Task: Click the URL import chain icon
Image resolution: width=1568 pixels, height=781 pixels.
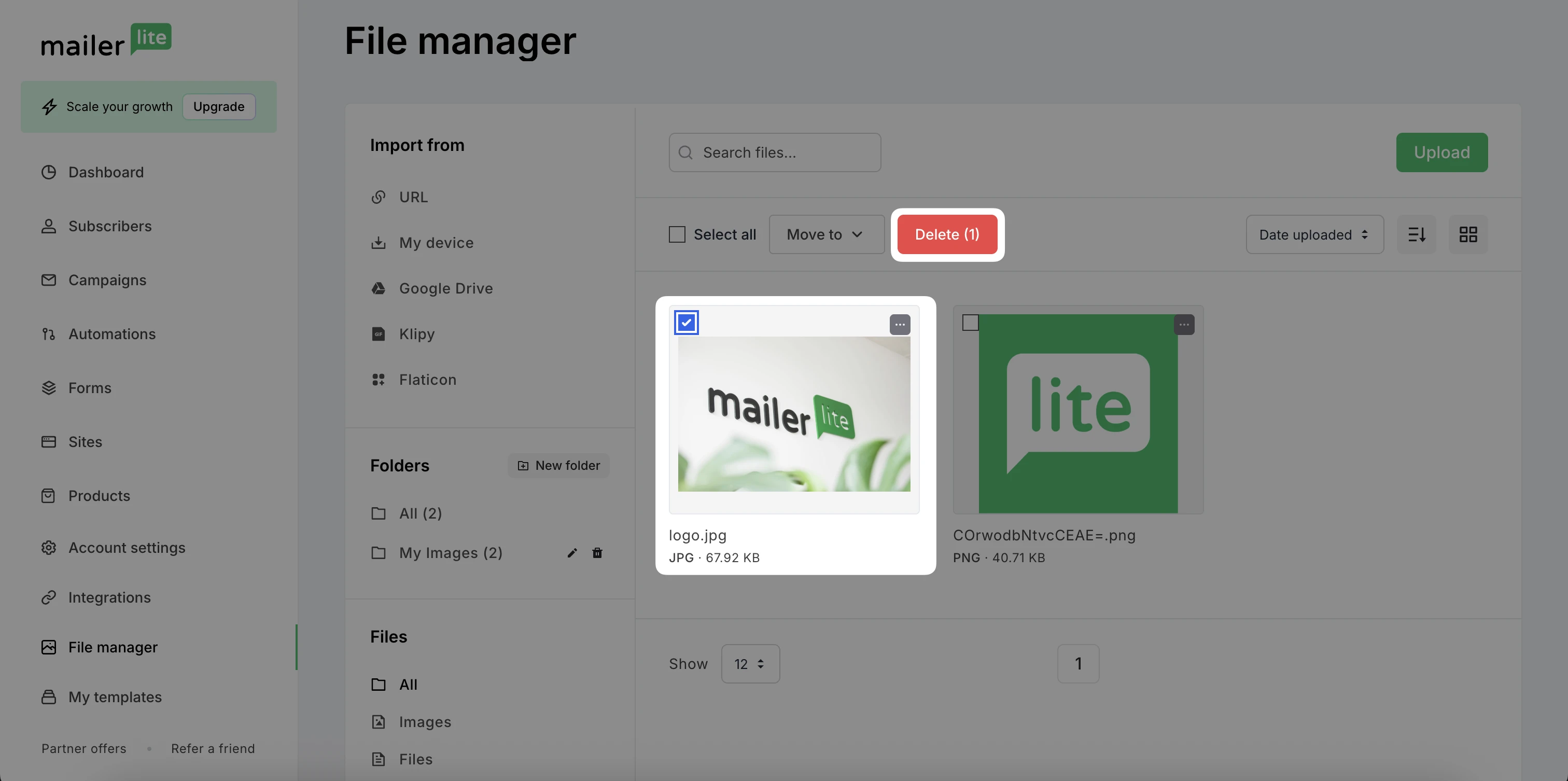Action: coord(379,197)
